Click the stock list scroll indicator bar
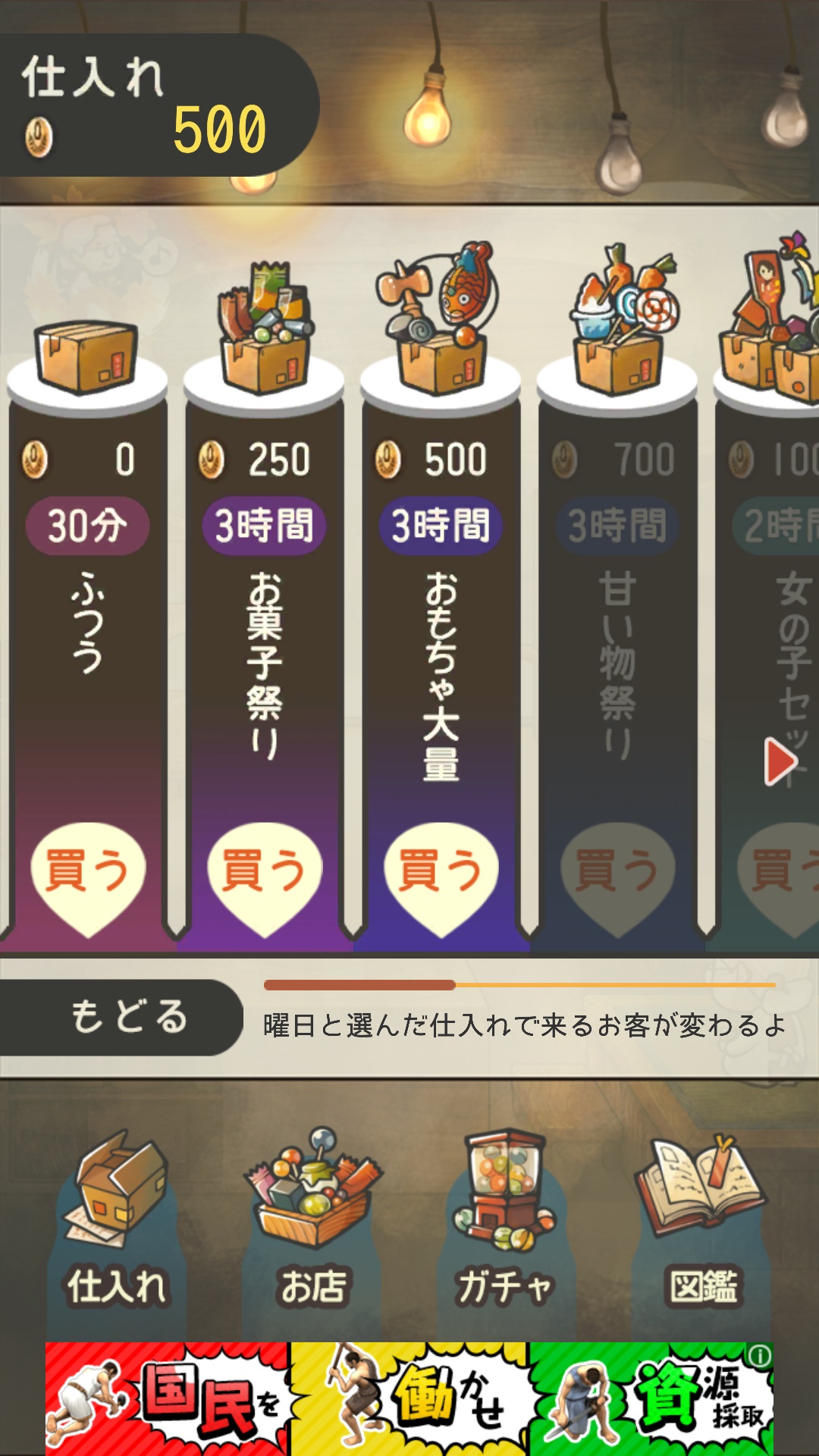The height and width of the screenshot is (1456, 819). coord(519,984)
